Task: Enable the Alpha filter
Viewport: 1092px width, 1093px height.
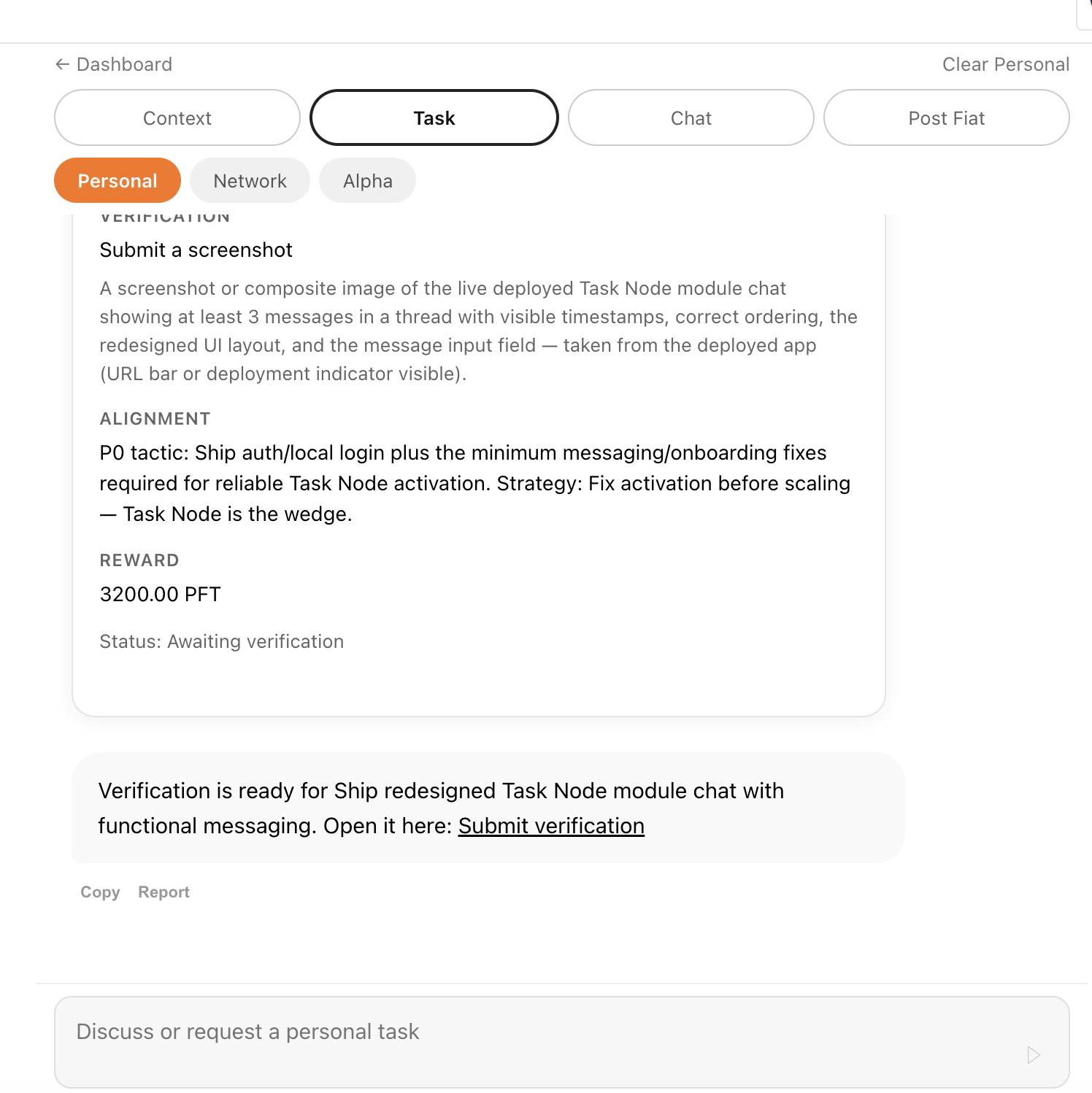Action: [367, 180]
